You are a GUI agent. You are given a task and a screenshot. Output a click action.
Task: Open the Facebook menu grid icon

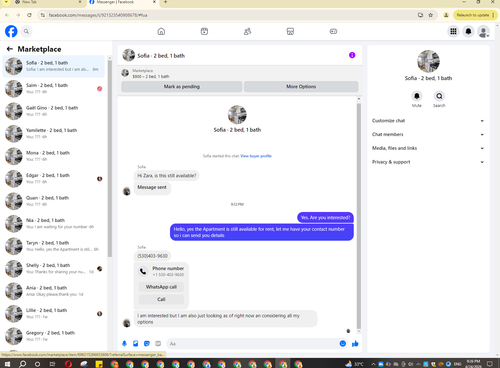[x=453, y=31]
